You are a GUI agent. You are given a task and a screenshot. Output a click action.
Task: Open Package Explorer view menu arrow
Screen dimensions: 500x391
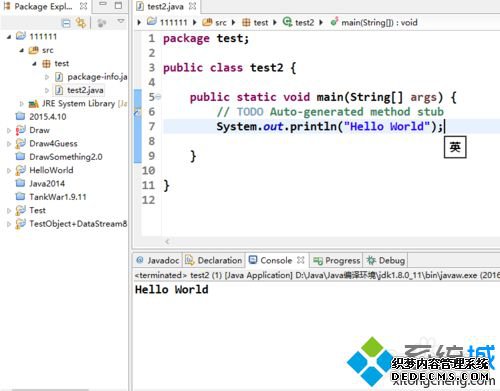click(121, 22)
